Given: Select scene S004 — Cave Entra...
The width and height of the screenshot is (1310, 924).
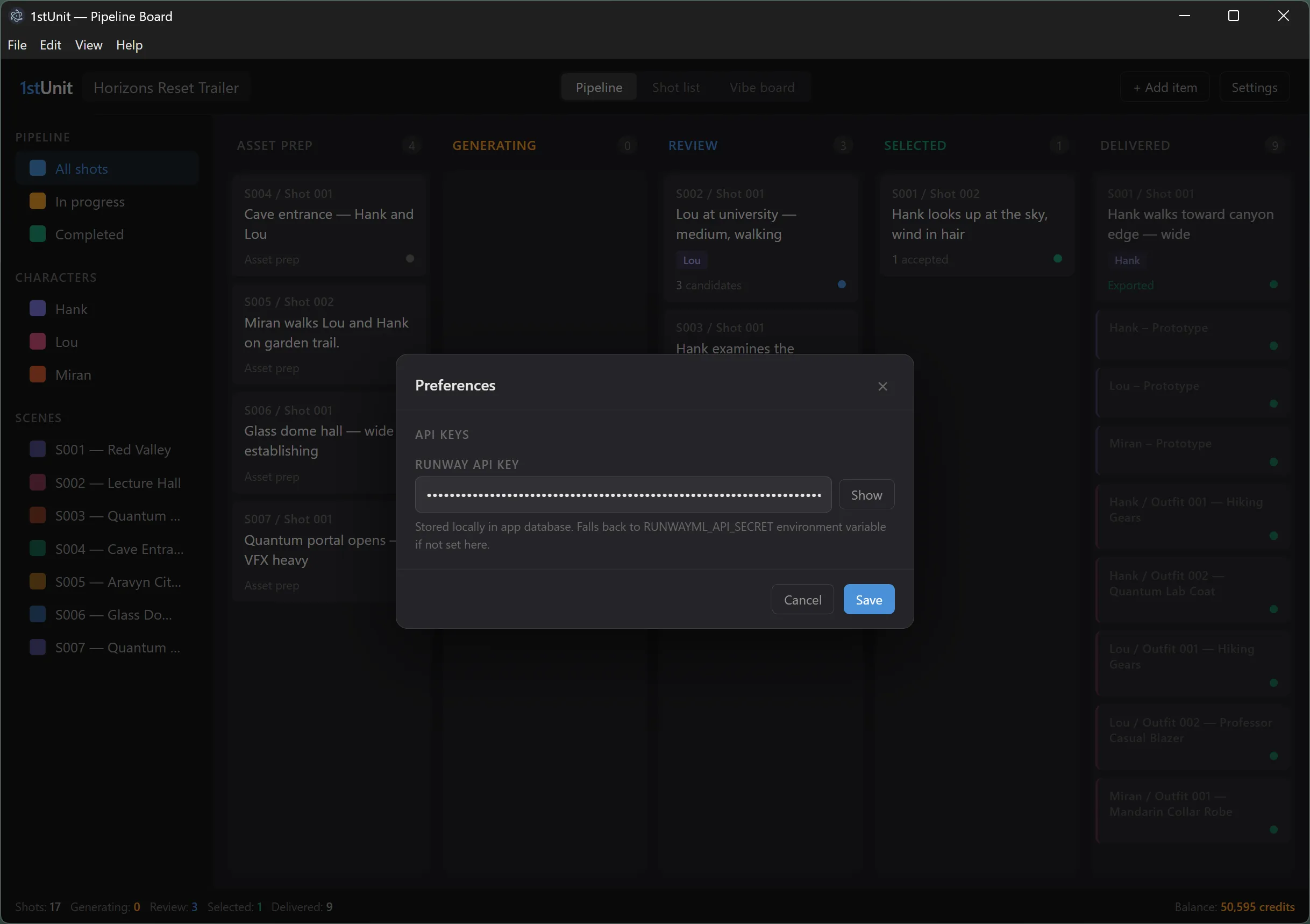Looking at the screenshot, I should pyautogui.click(x=106, y=549).
